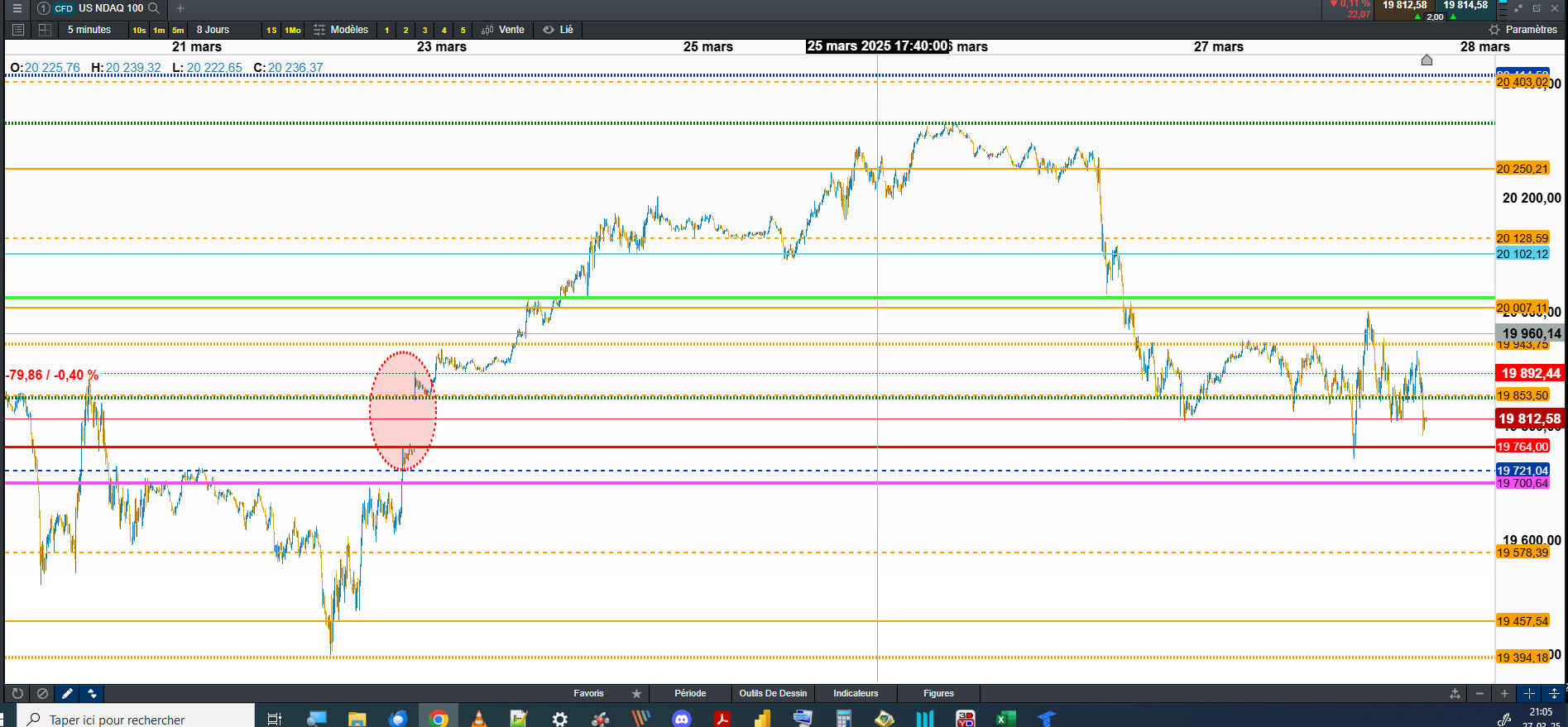Load template number 5
The height and width of the screenshot is (727, 1568).
click(463, 30)
